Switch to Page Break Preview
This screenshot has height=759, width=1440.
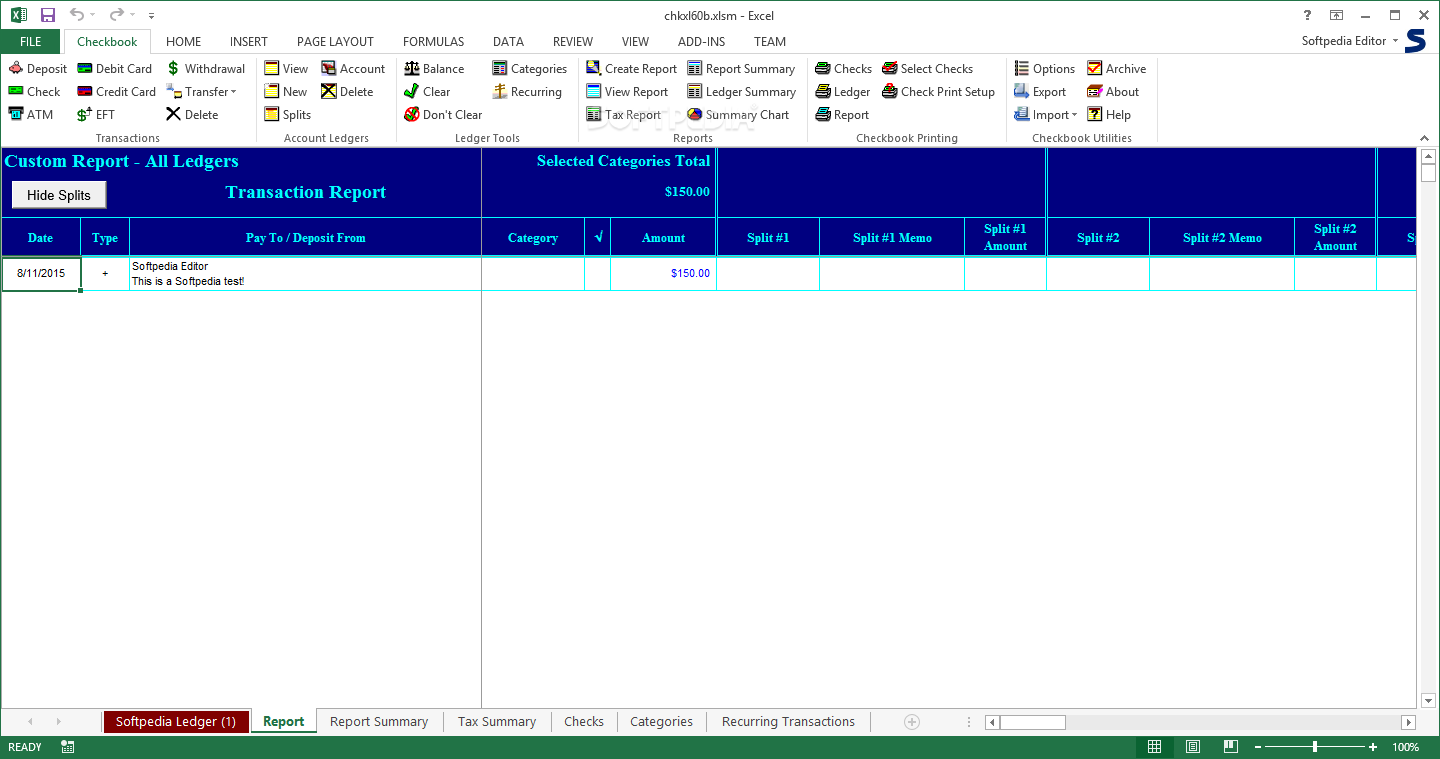[1230, 747]
